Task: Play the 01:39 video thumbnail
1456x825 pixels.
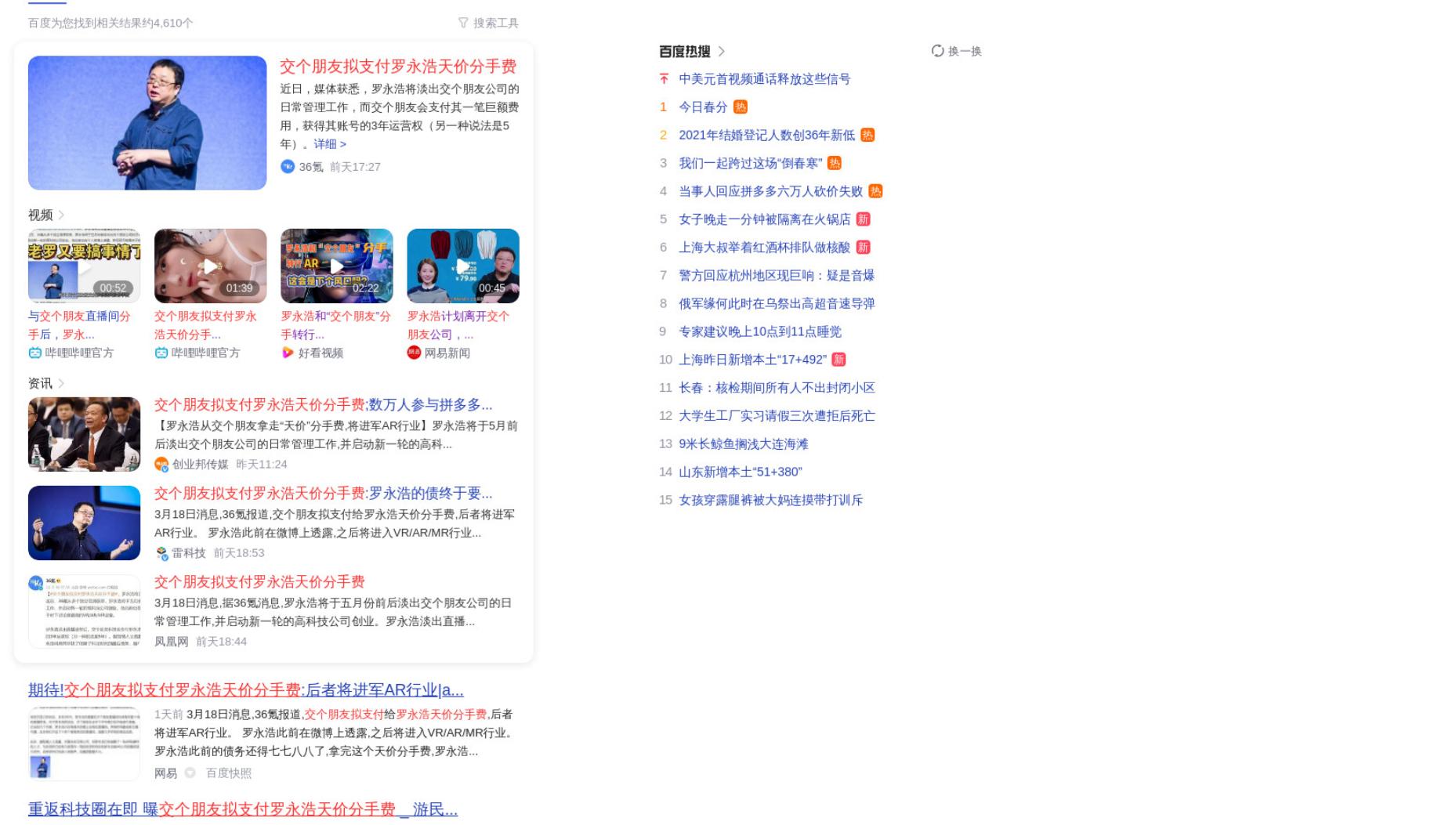Action: (210, 266)
